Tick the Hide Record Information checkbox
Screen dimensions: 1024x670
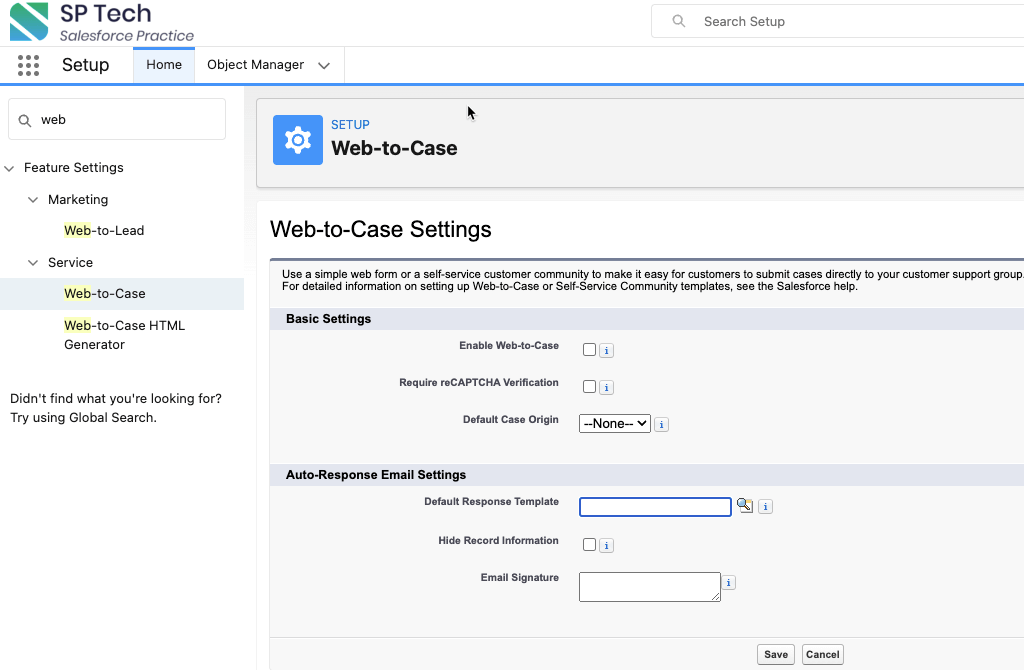click(589, 545)
